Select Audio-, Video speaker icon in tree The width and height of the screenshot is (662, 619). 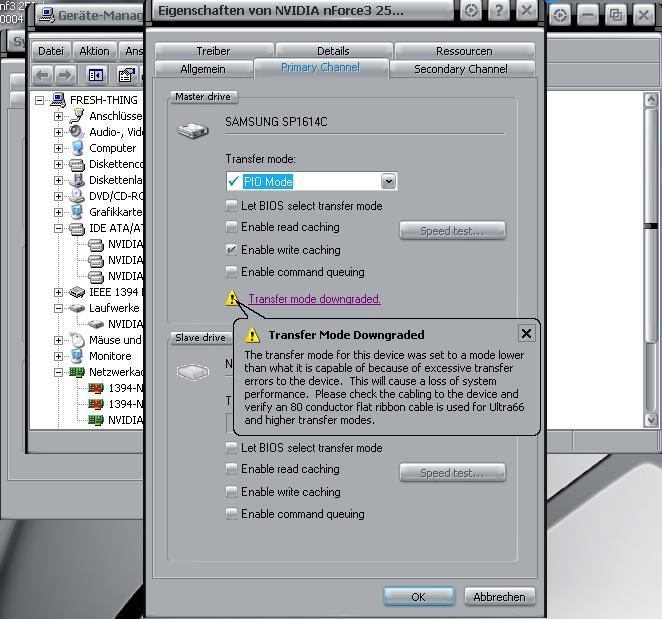pyautogui.click(x=77, y=132)
